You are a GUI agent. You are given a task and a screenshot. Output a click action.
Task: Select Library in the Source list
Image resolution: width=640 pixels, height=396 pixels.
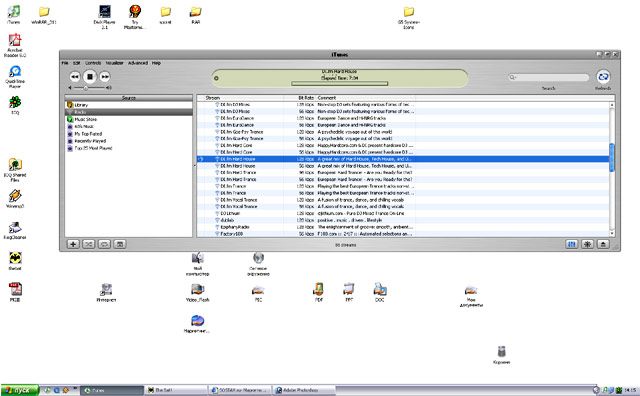click(129, 105)
